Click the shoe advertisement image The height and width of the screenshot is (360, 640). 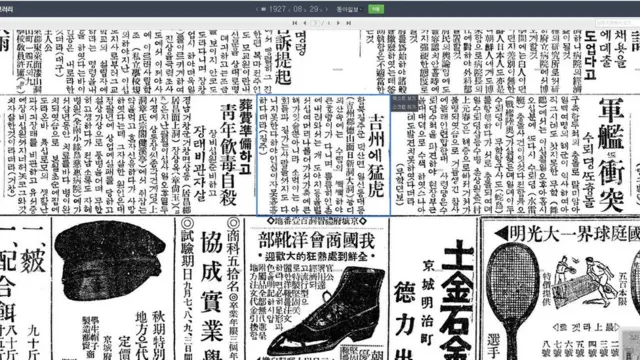(x=327, y=310)
